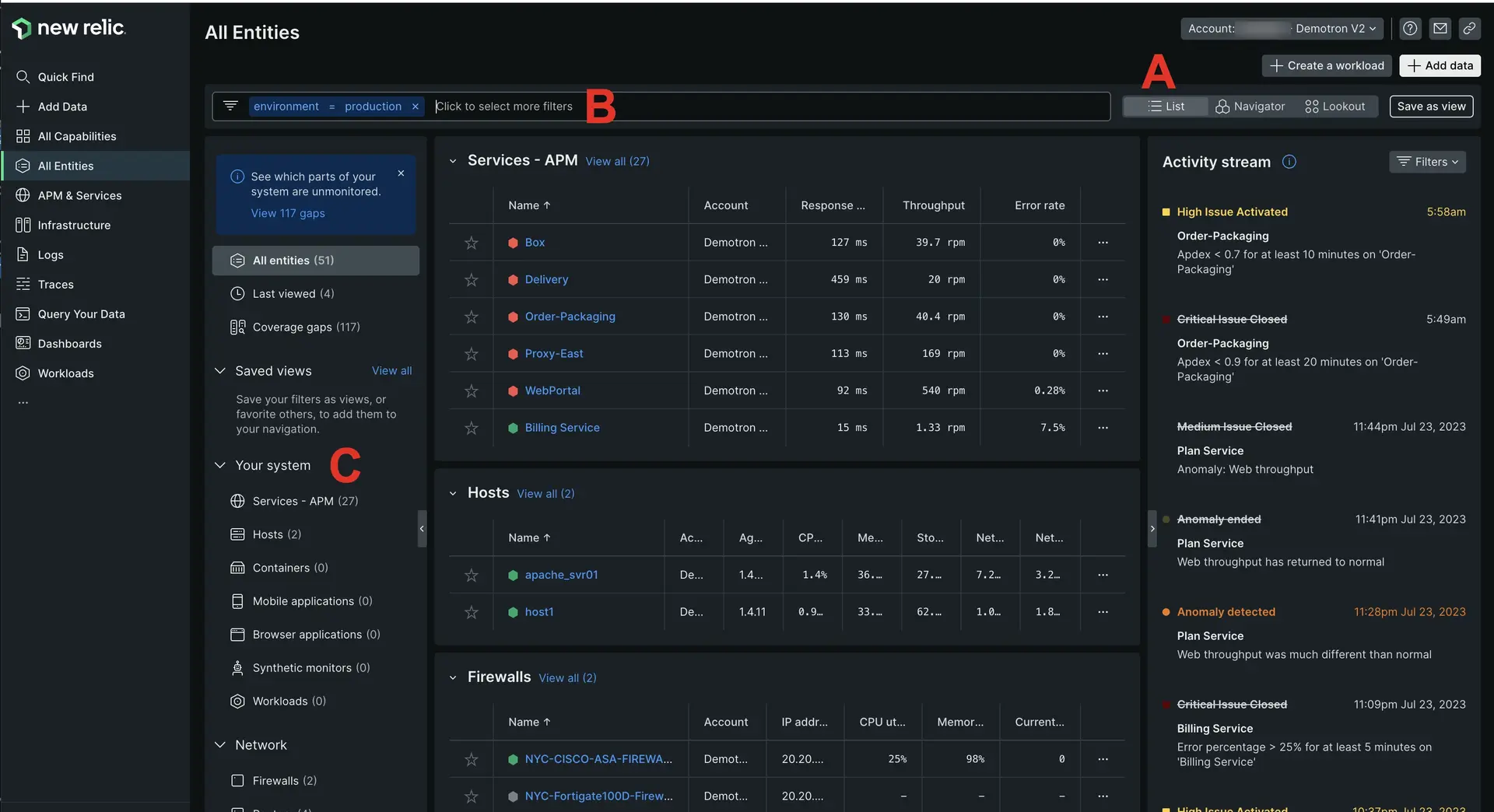Click the sidebar ellipsis for more items
Image resolution: width=1494 pixels, height=812 pixels.
23,403
